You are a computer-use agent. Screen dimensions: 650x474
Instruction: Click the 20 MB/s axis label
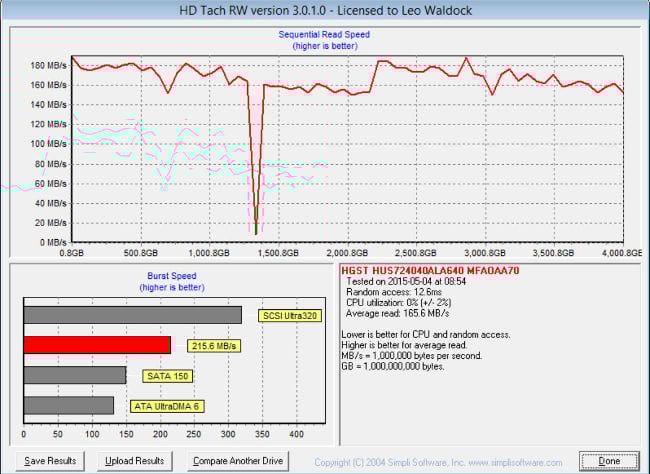51,223
